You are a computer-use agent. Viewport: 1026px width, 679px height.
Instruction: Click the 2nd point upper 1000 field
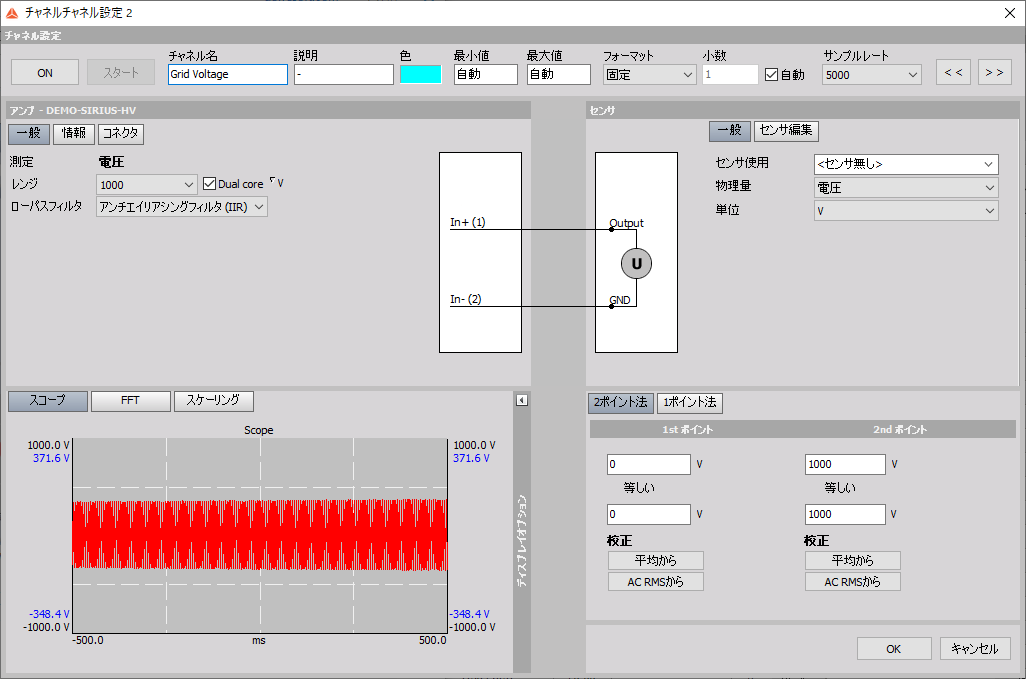[x=845, y=464]
